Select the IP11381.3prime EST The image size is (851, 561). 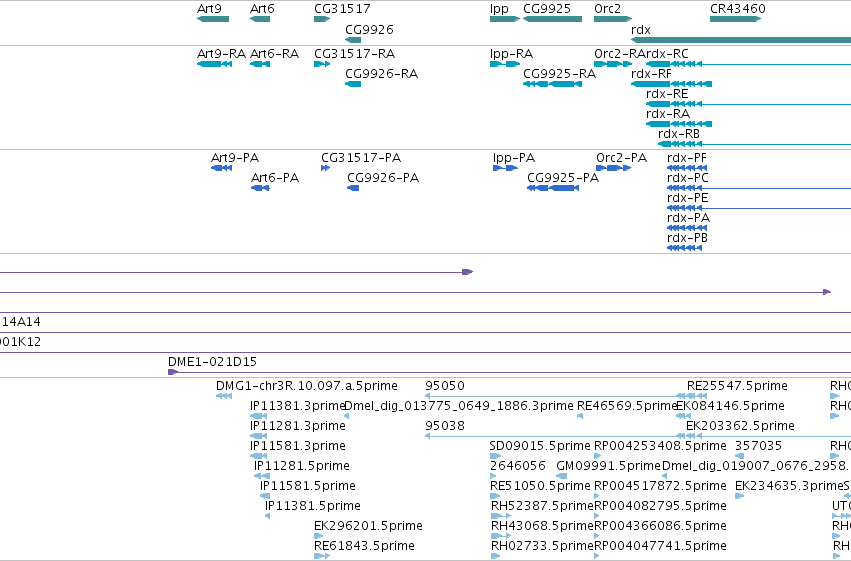click(x=258, y=416)
